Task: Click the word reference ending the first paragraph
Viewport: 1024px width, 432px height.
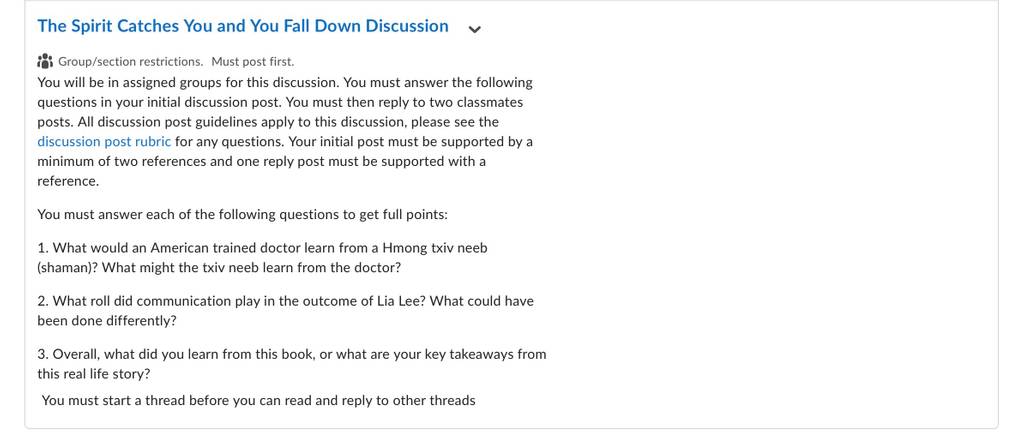Action: click(68, 181)
